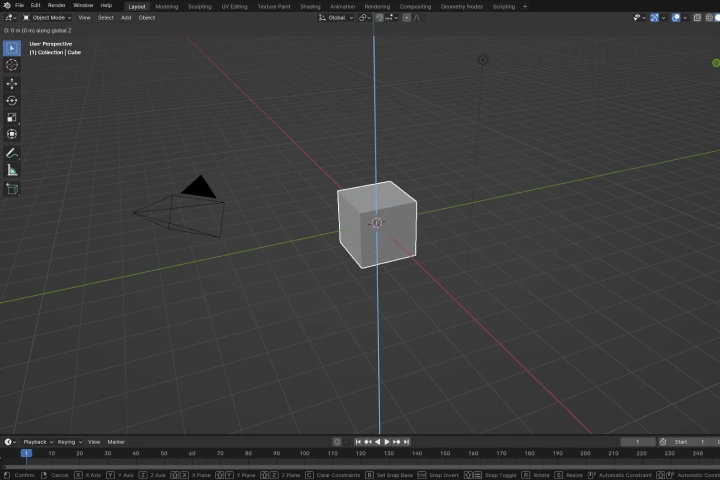
Task: Open the Keying dropdown
Action: tap(69, 442)
